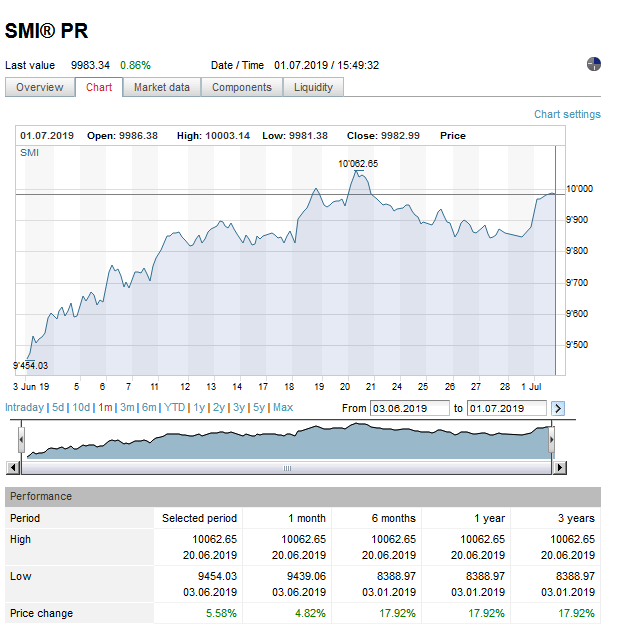The image size is (621, 633).
Task: Select 1m time range
Action: (105, 407)
